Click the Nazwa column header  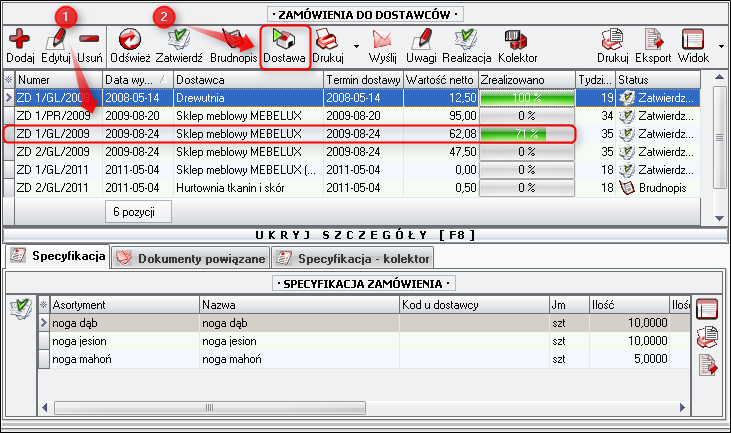tap(299, 305)
